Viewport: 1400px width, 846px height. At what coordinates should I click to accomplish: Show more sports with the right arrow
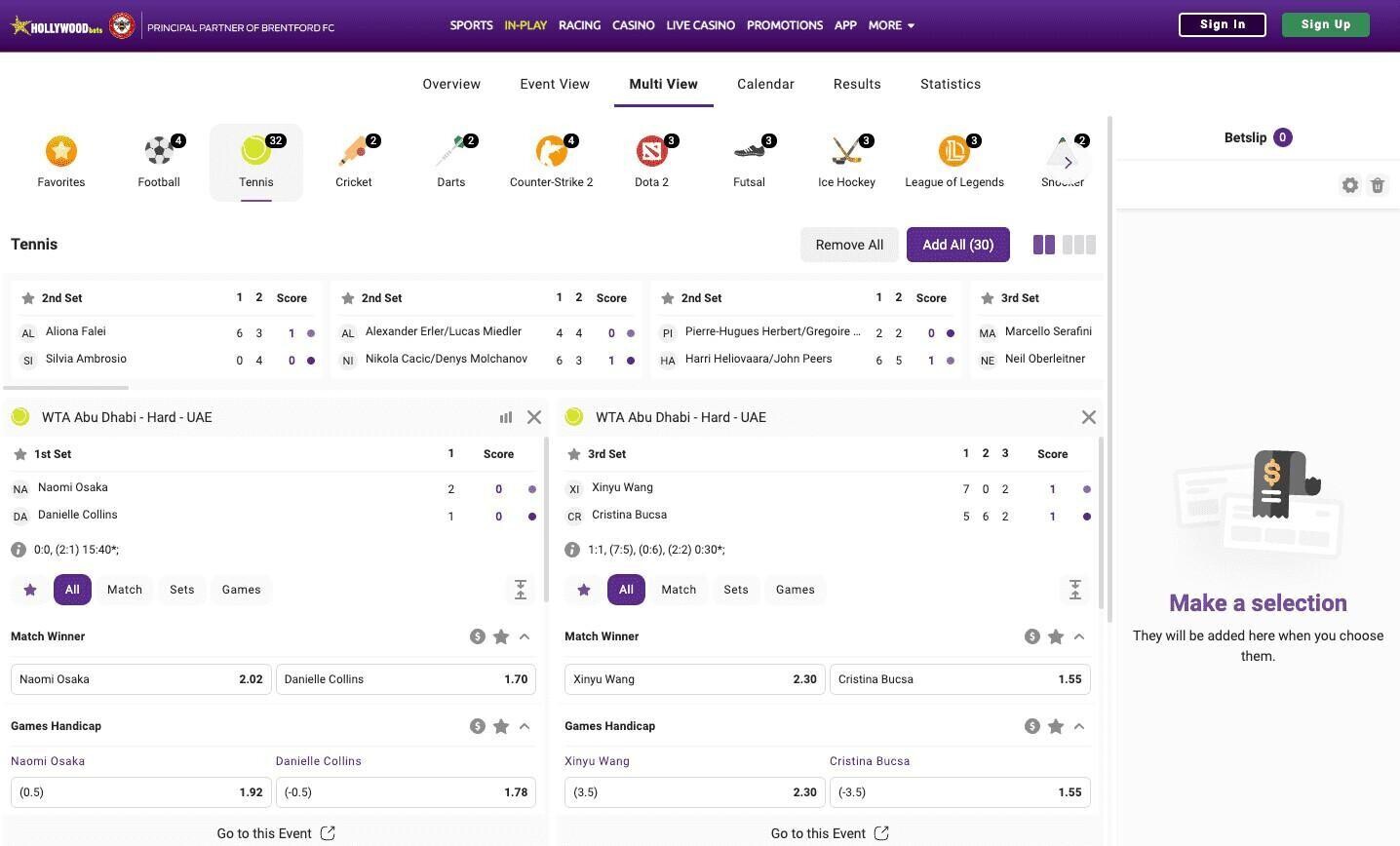coord(1068,163)
